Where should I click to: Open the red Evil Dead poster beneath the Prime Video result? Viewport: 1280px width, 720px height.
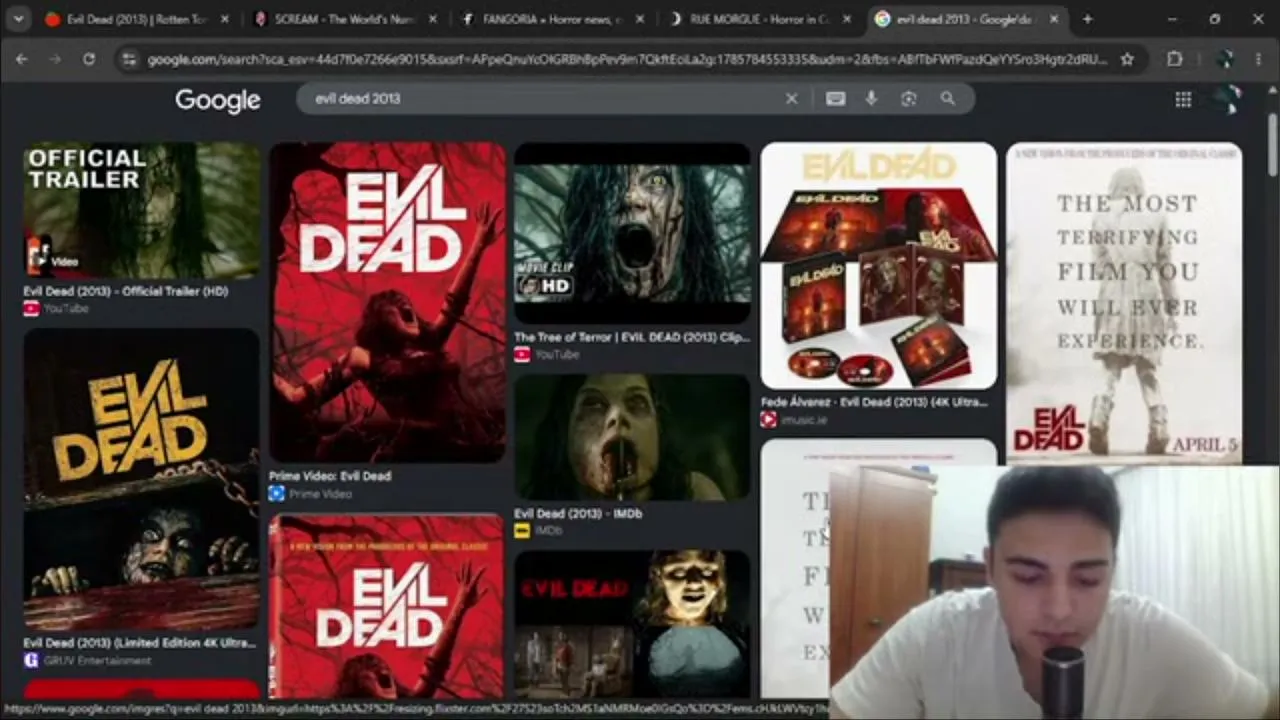387,606
